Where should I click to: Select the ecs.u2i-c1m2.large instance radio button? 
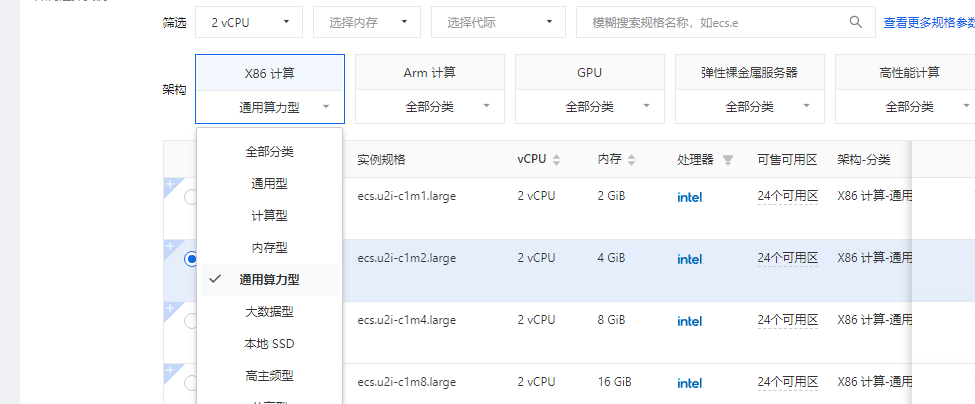pos(191,259)
